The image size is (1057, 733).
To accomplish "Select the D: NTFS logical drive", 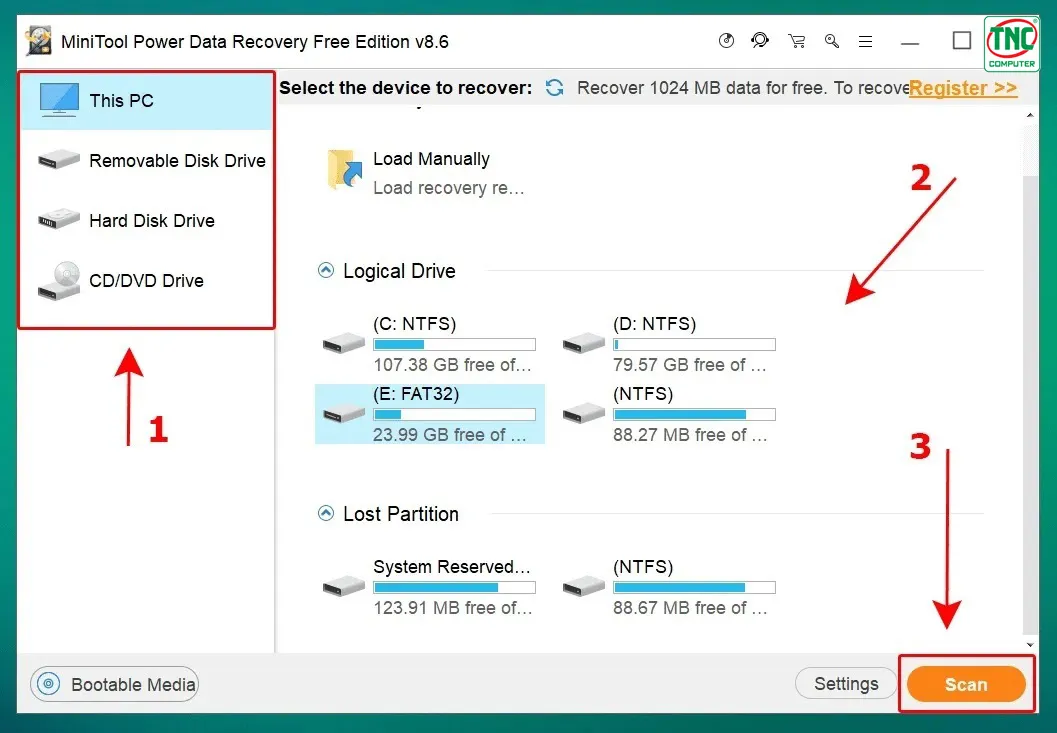I will click(669, 344).
